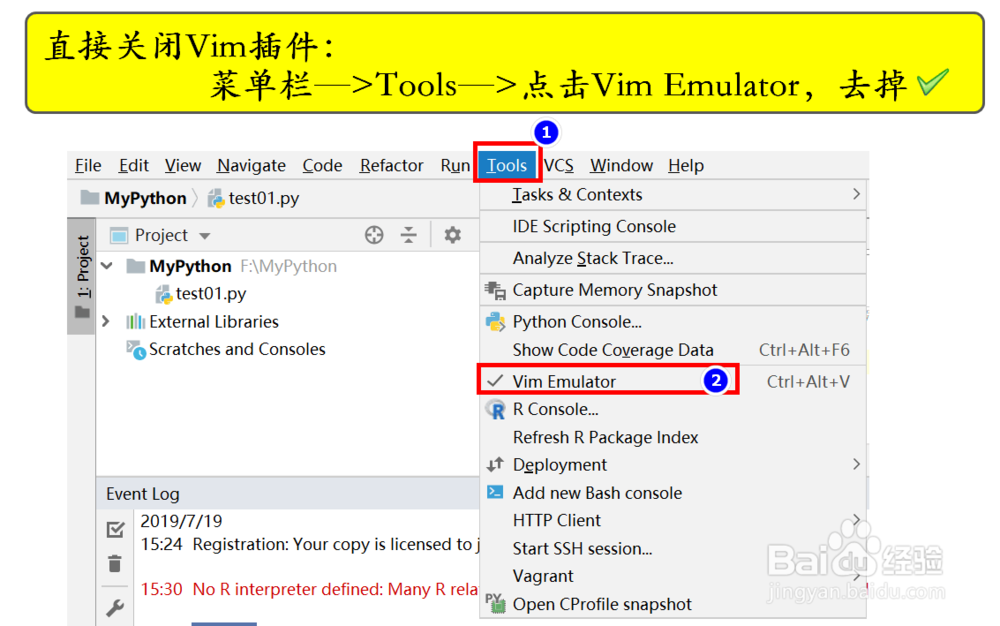Choose Refresh R Package Index

[673, 437]
